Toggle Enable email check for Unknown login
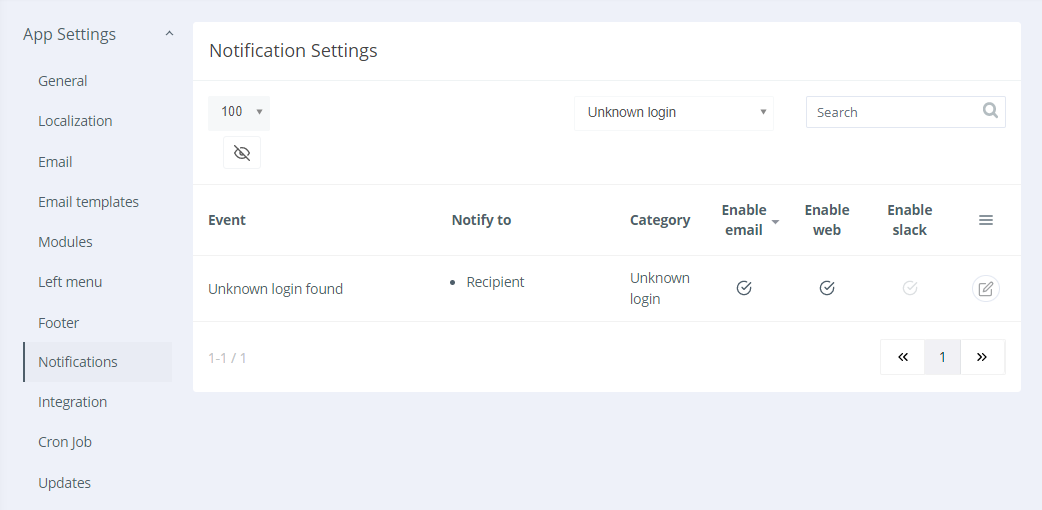The height and width of the screenshot is (510, 1042). pos(744,288)
